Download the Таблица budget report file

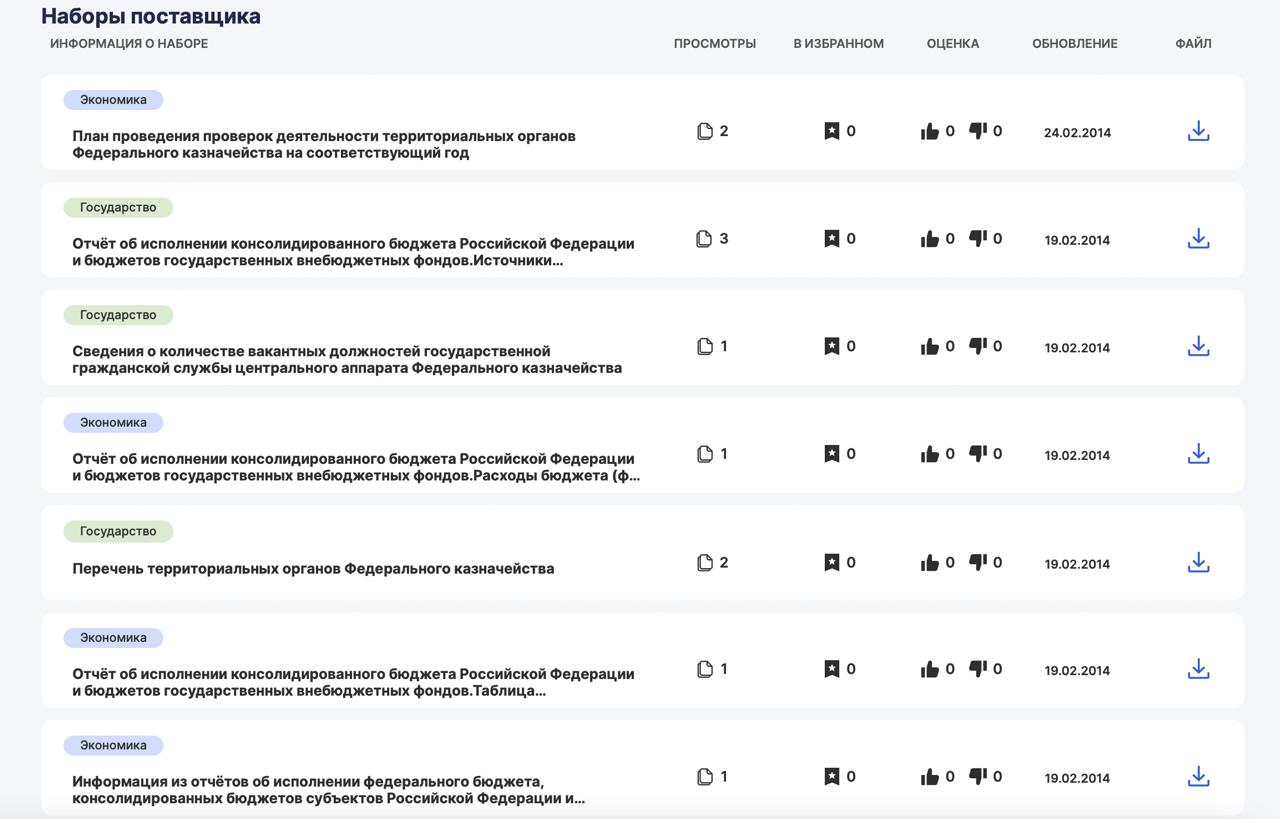click(x=1198, y=669)
